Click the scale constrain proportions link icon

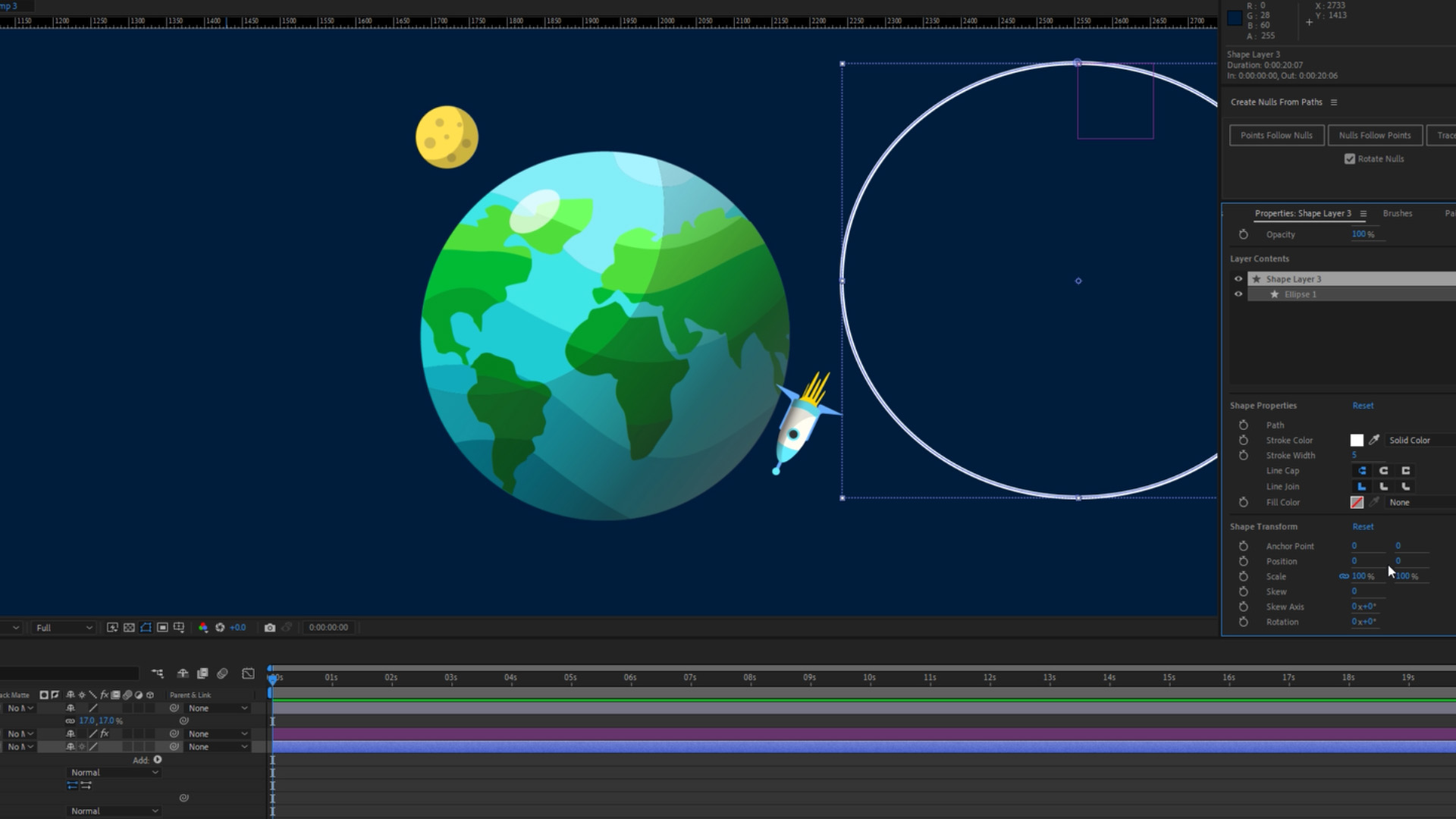[1344, 576]
